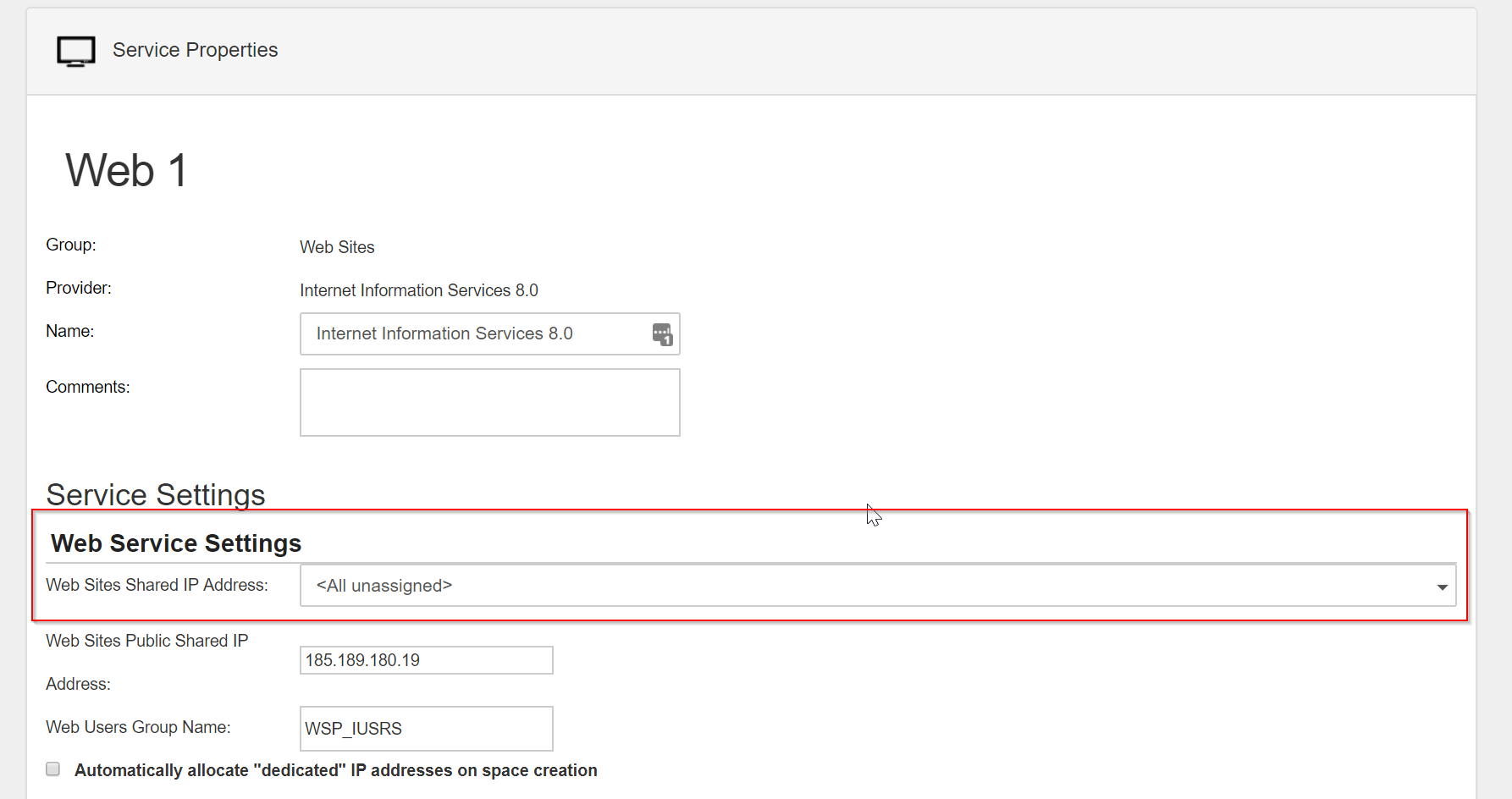Click the Internet Information Services 8.0 provider text

click(x=419, y=290)
